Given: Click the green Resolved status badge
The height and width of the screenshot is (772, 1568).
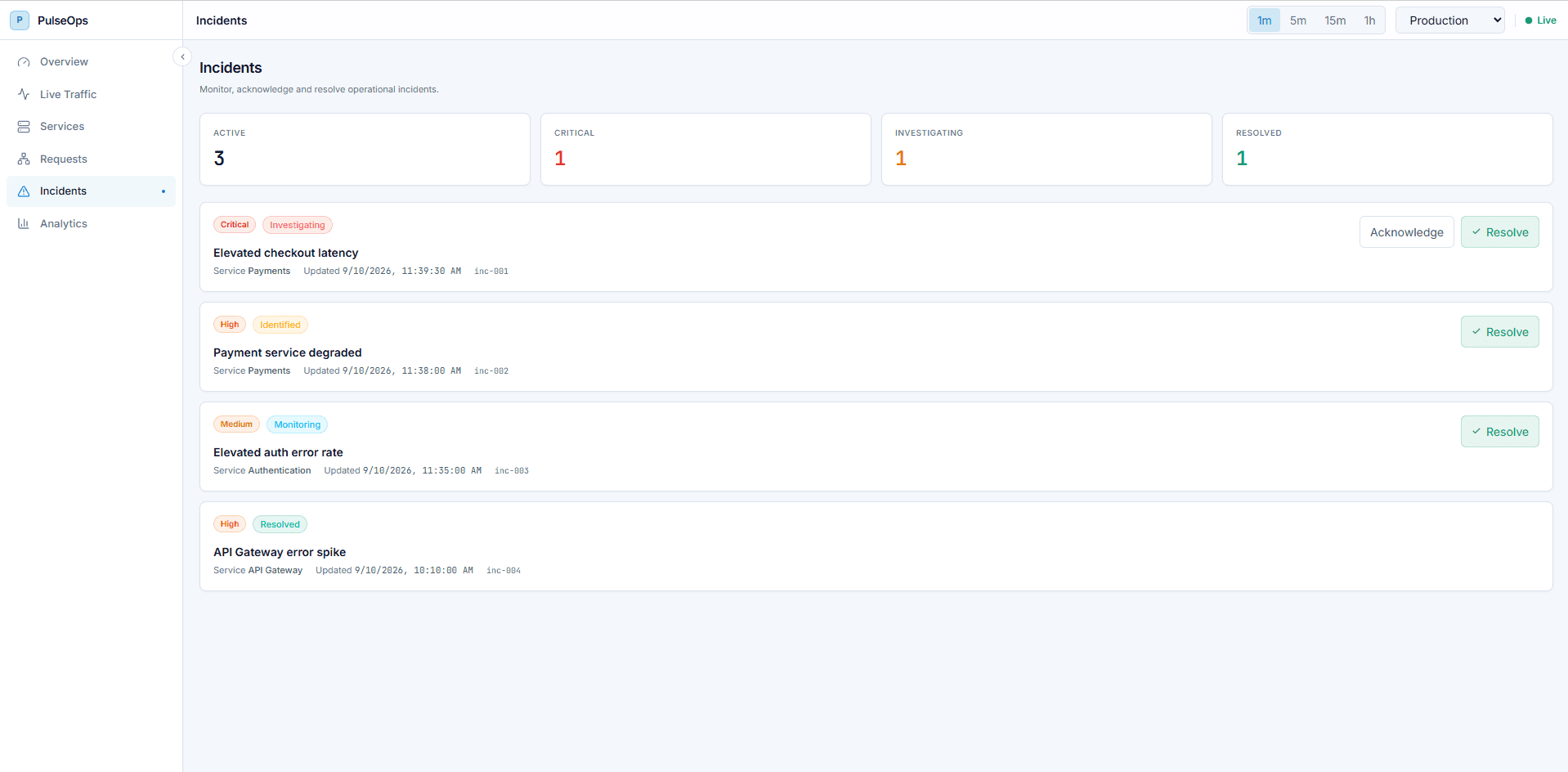Looking at the screenshot, I should click(280, 524).
